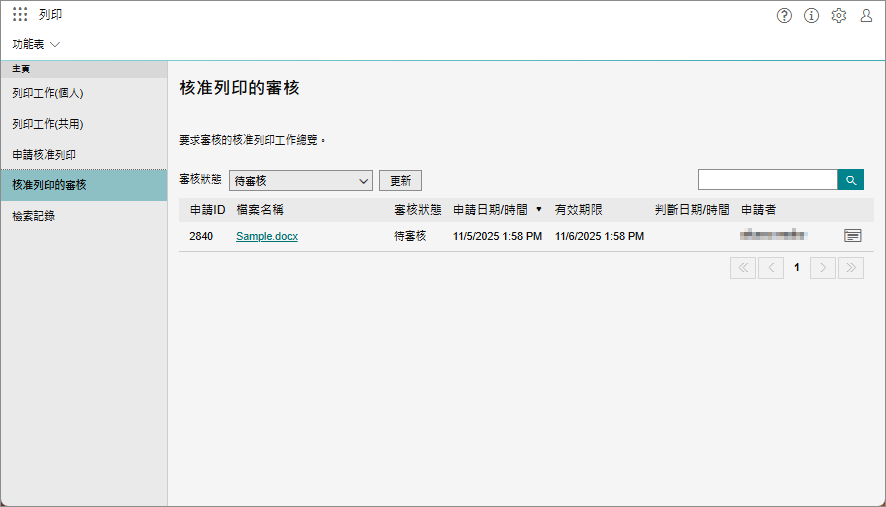Open 檢索記錄 in sidebar
Viewport: 886px width, 507px height.
pyautogui.click(x=34, y=216)
